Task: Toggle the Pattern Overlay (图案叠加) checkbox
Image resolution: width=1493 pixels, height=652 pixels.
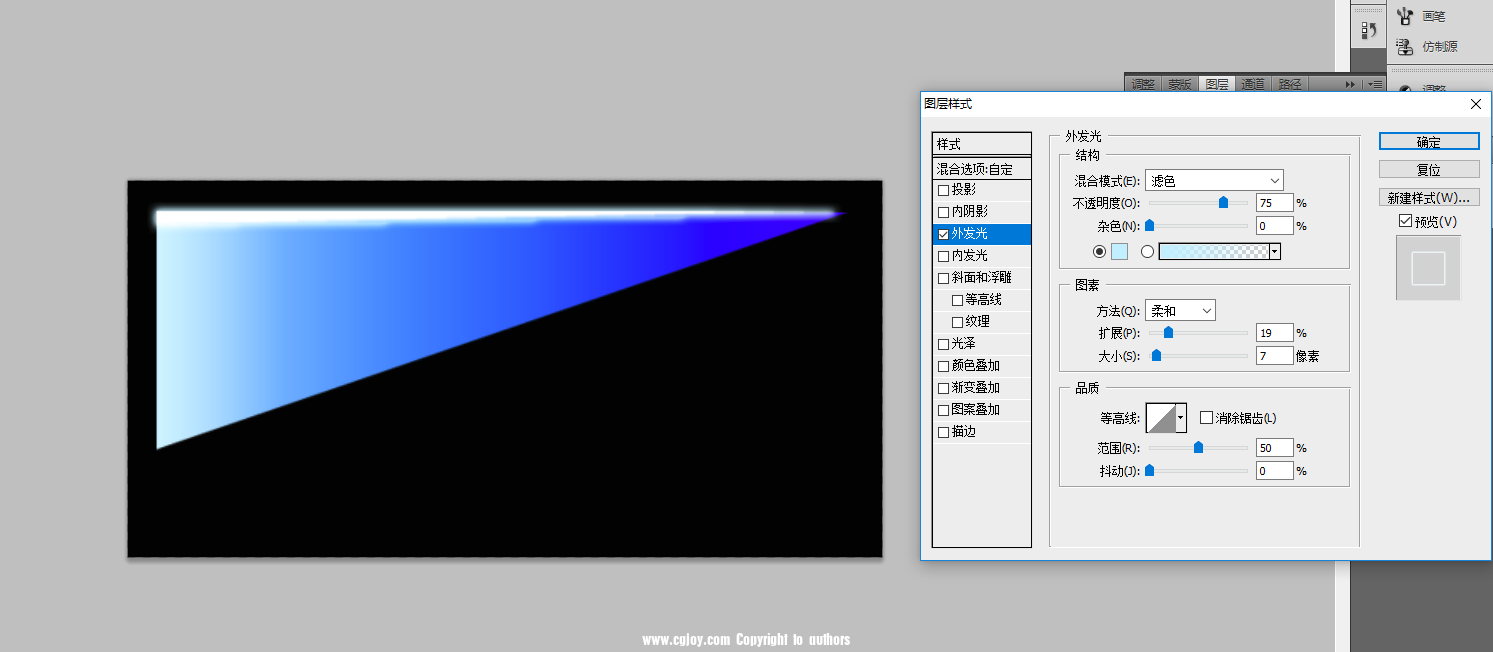Action: 943,410
